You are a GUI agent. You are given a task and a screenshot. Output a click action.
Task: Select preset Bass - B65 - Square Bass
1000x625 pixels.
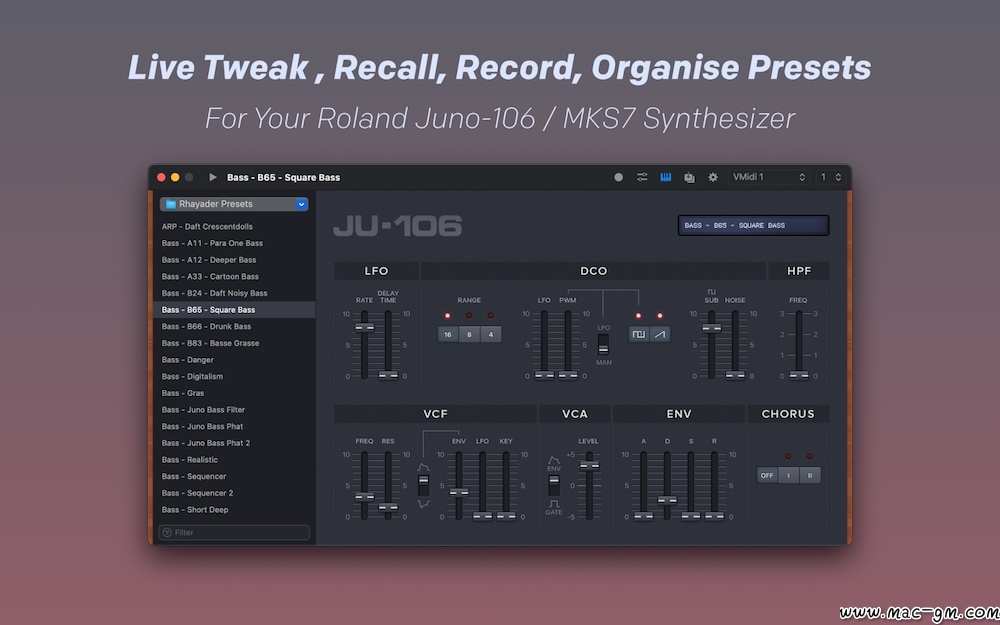pyautogui.click(x=234, y=310)
